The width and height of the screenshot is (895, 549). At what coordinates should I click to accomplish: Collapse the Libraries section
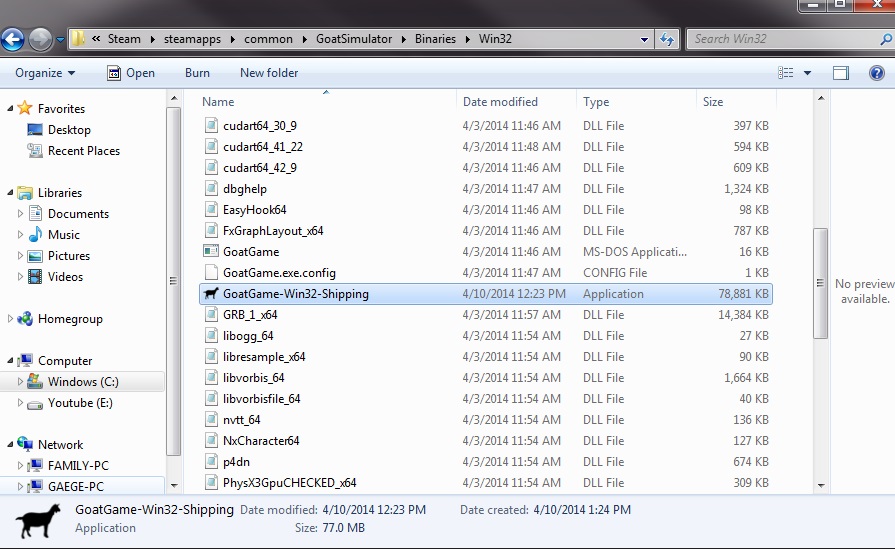pos(10,193)
